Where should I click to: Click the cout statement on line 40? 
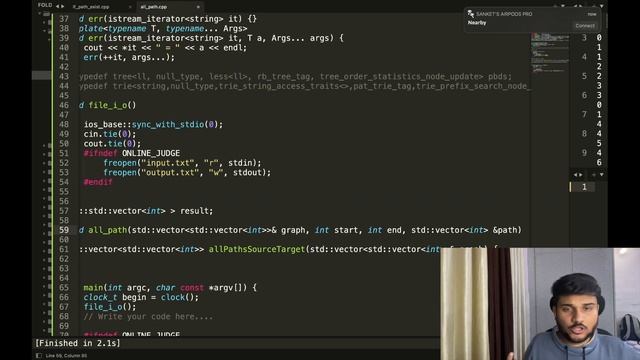click(x=165, y=47)
